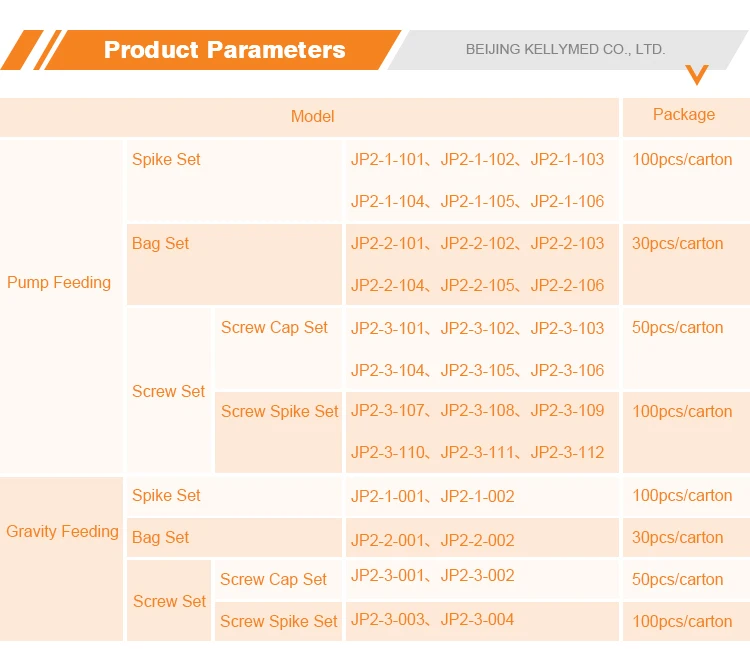Select the Gravity Feeding category cell
Image resolution: width=750 pixels, height=663 pixels.
pos(61,559)
